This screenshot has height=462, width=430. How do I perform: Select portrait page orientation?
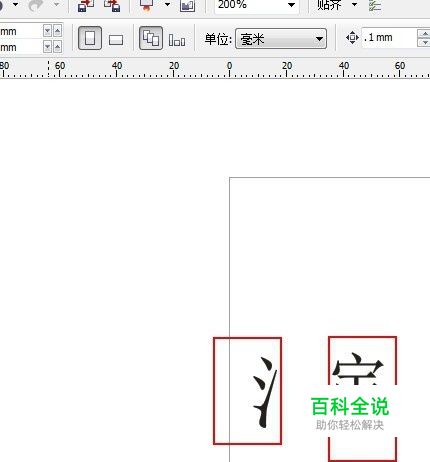(90, 38)
